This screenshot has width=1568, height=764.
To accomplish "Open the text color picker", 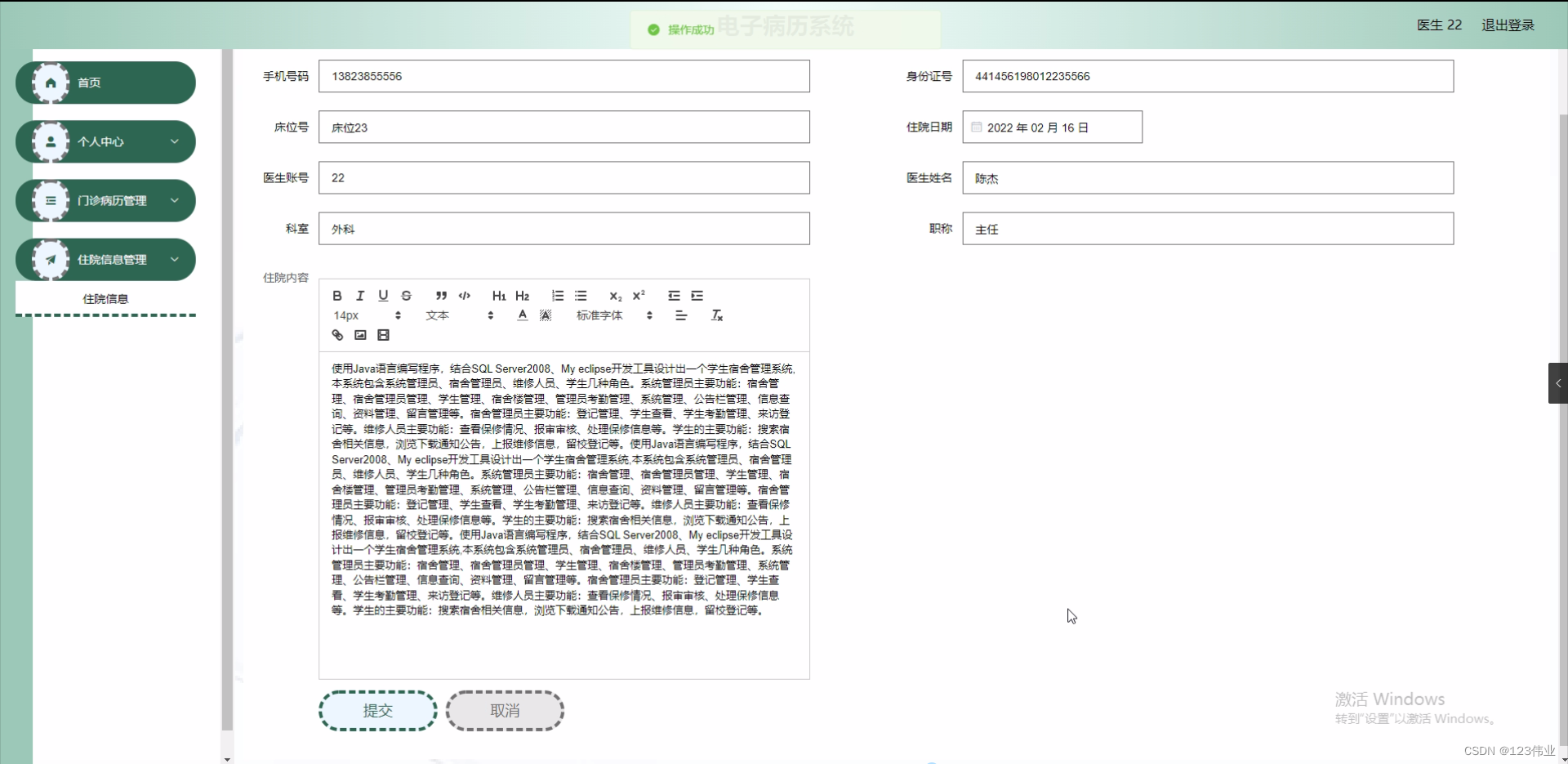I will click(523, 315).
